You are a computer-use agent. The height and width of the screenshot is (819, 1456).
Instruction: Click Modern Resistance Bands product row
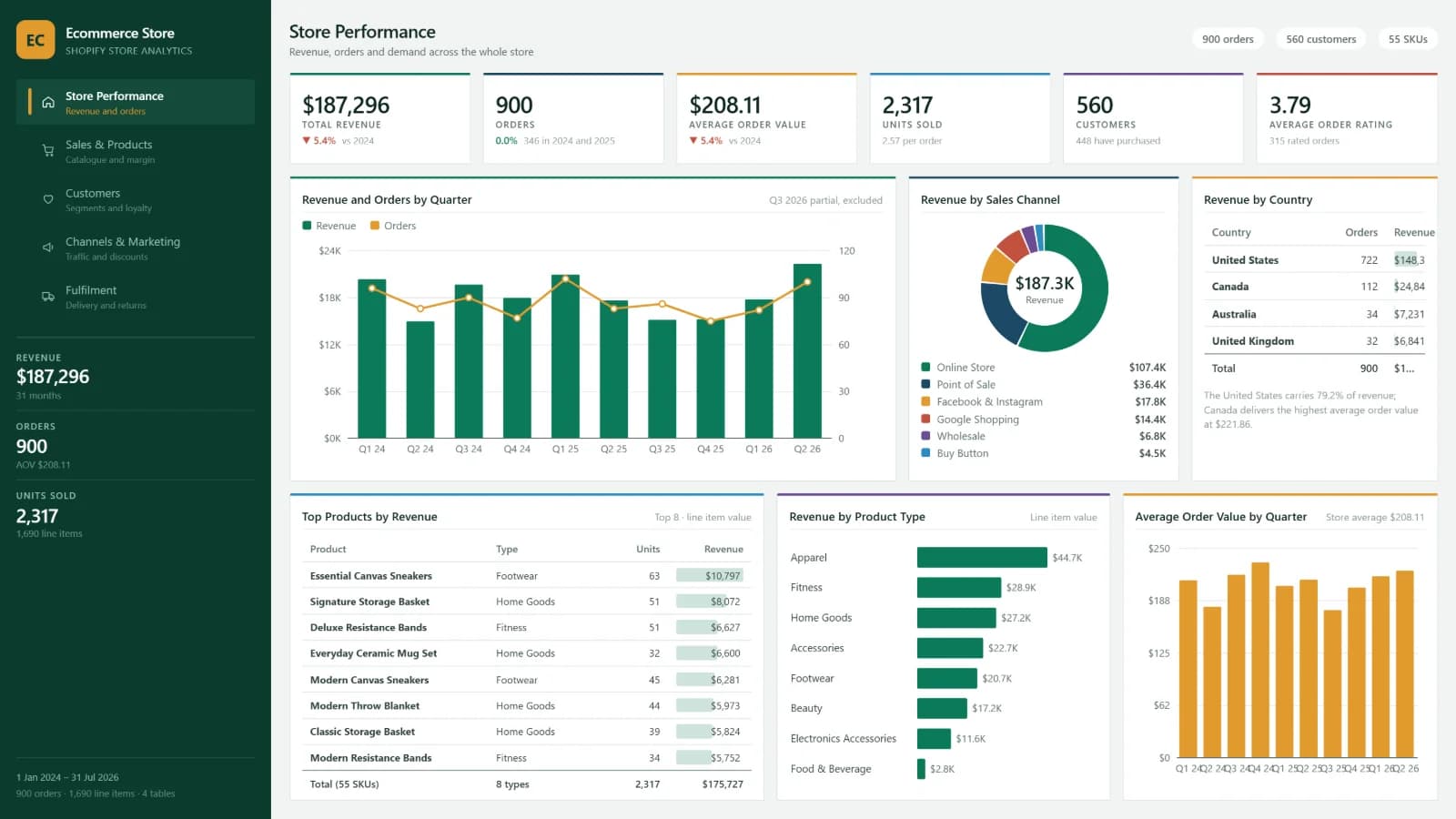tap(527, 758)
